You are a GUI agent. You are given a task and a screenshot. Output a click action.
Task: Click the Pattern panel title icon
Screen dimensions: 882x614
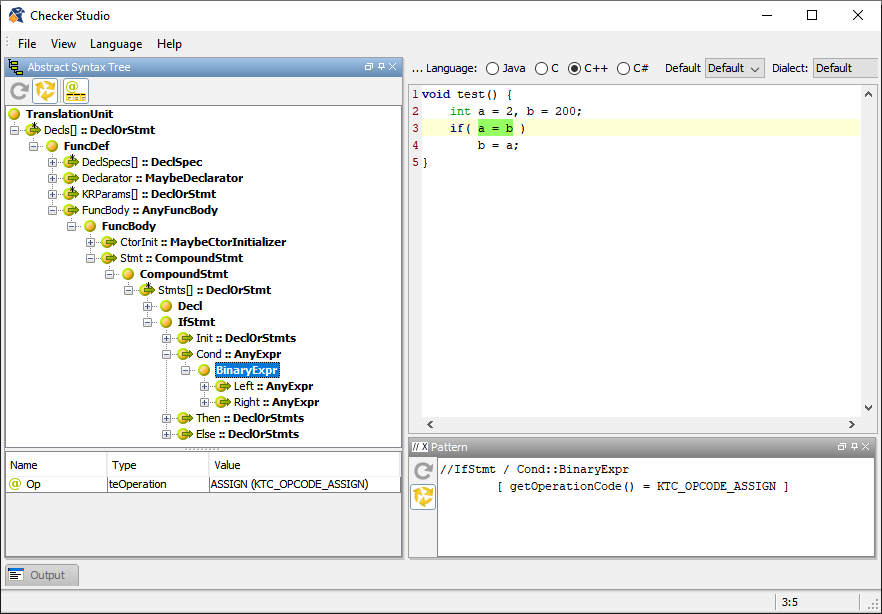420,447
